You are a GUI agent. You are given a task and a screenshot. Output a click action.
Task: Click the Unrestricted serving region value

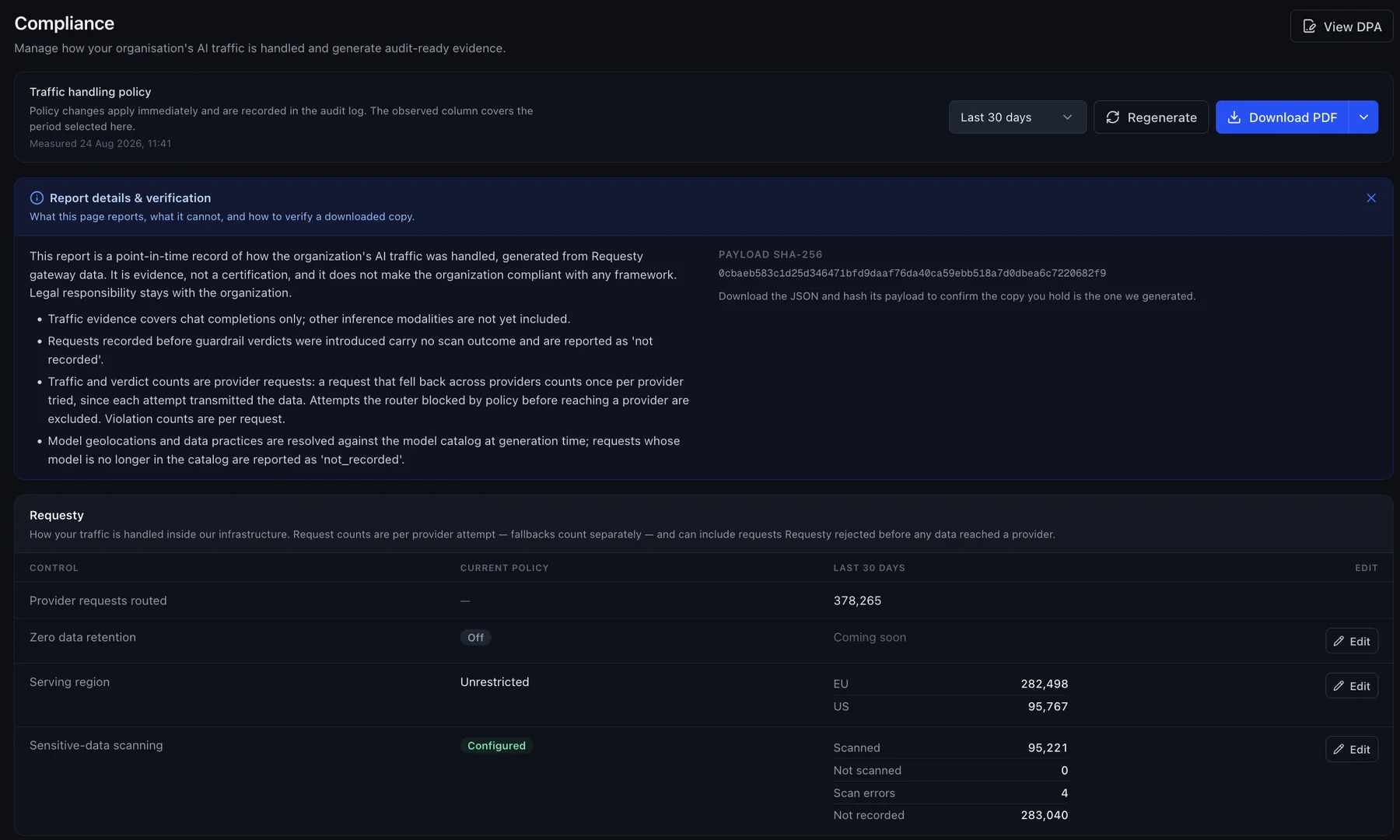(x=495, y=682)
